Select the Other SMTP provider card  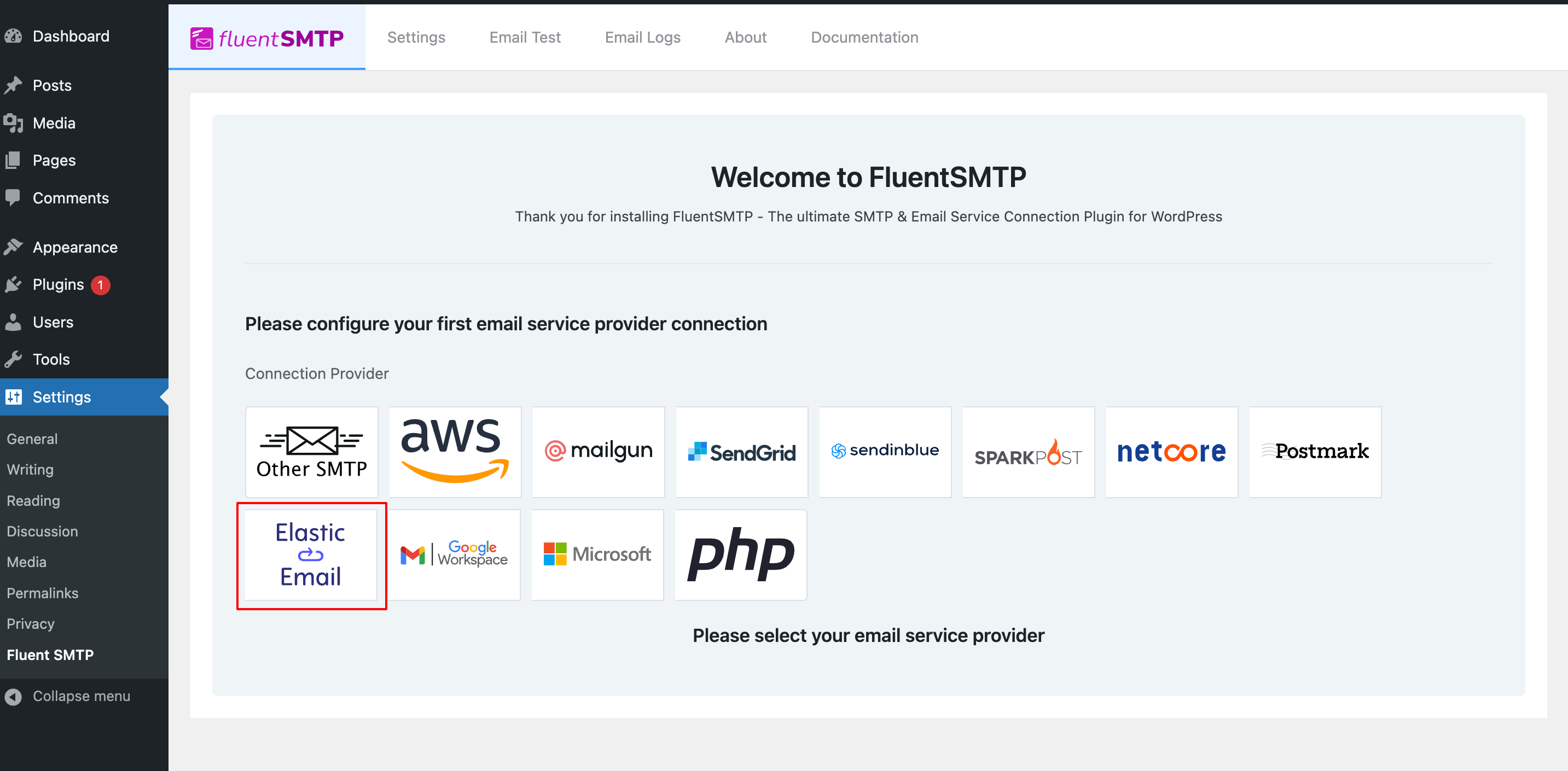(x=311, y=452)
